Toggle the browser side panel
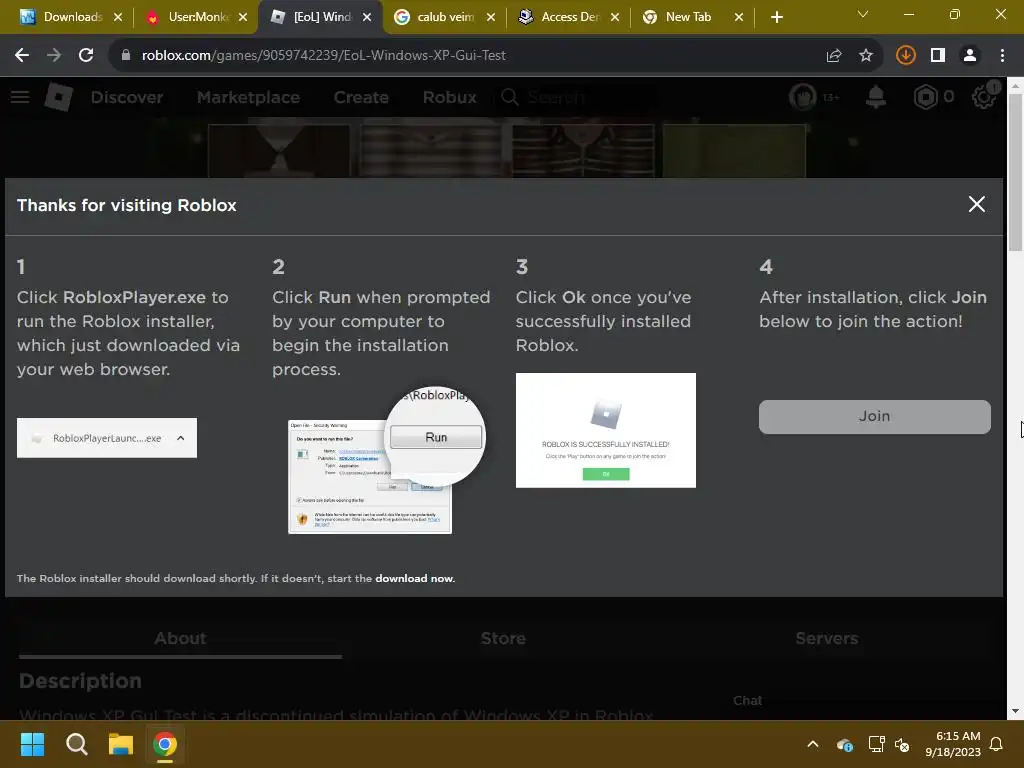Screen dimensions: 1024x768 point(938,56)
